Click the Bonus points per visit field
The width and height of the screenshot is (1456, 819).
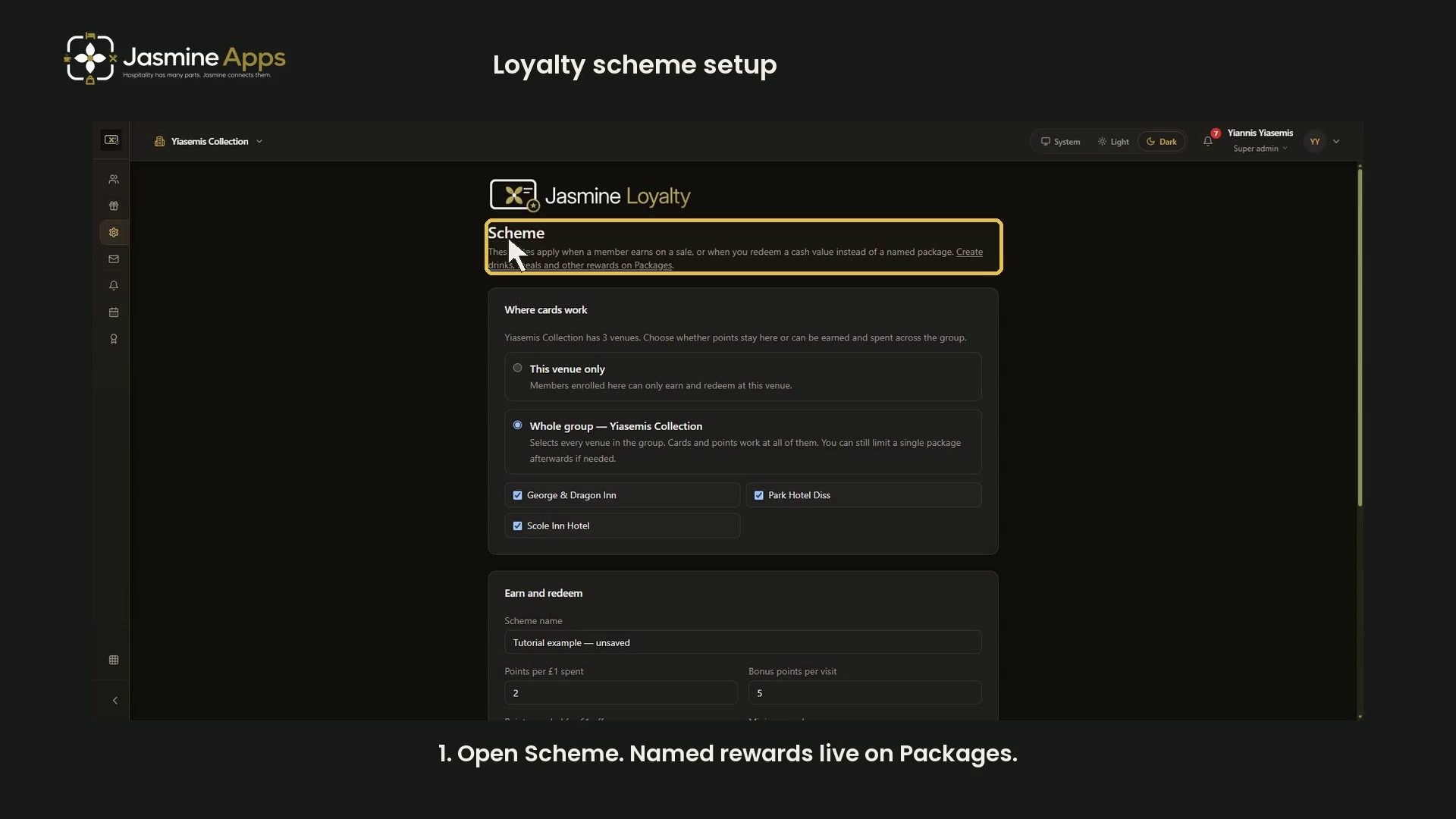pyautogui.click(x=864, y=693)
